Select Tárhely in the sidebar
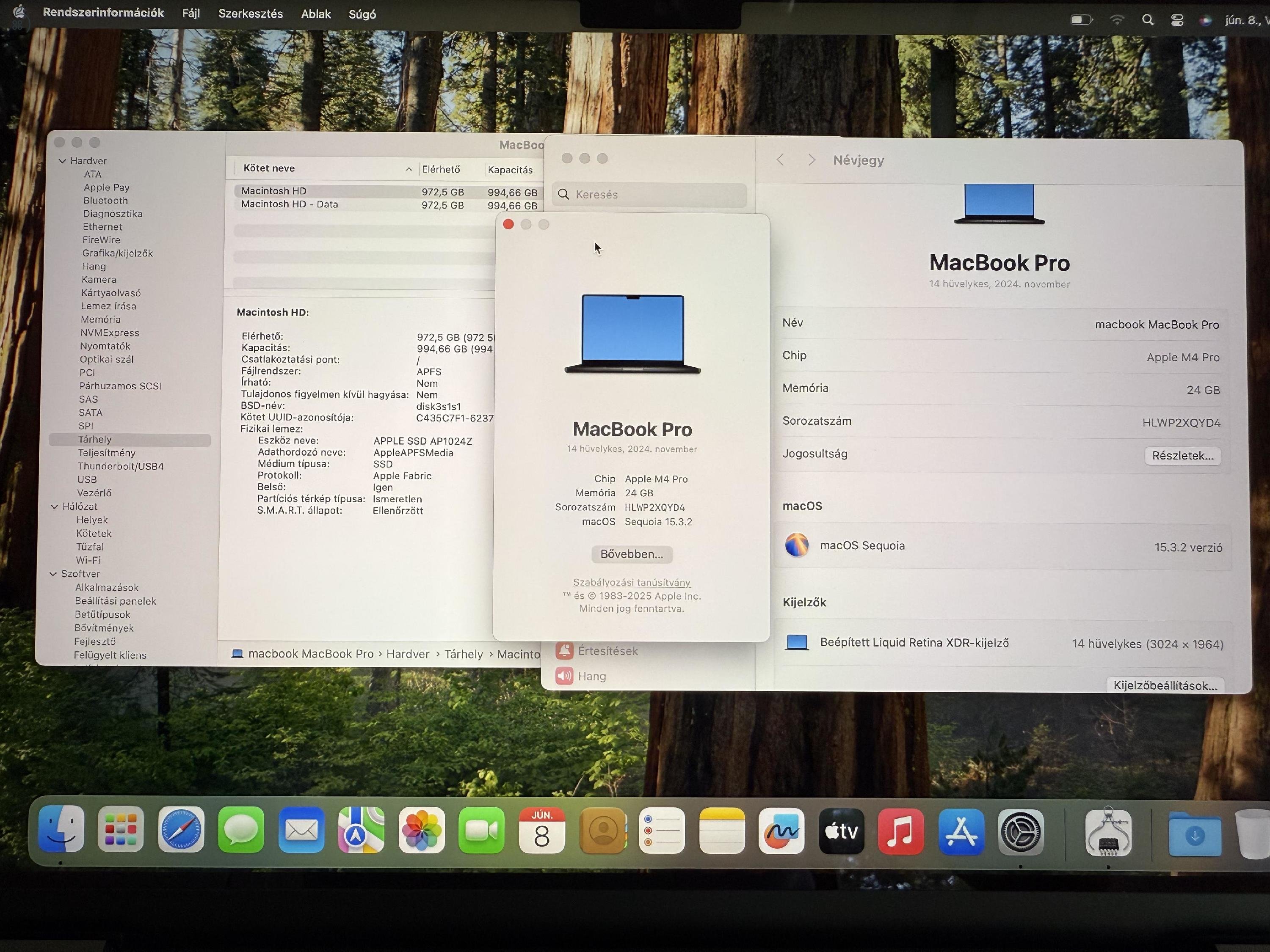This screenshot has height=952, width=1270. [130, 440]
